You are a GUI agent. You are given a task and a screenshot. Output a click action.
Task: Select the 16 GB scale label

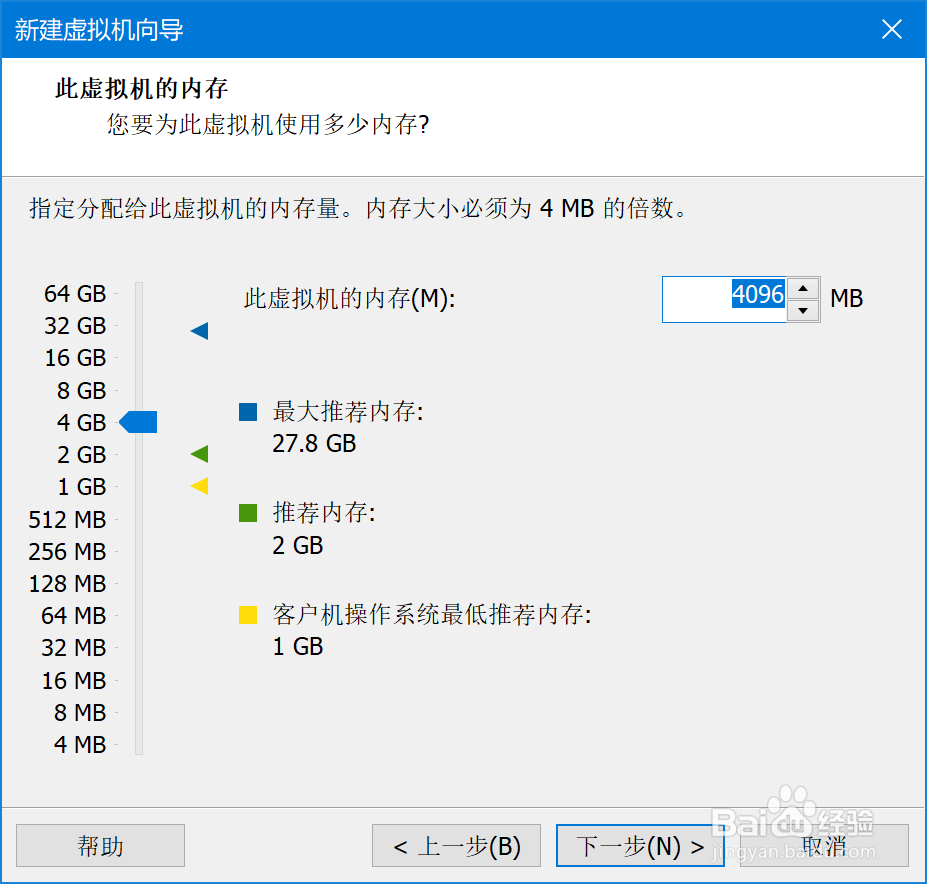coord(75,358)
